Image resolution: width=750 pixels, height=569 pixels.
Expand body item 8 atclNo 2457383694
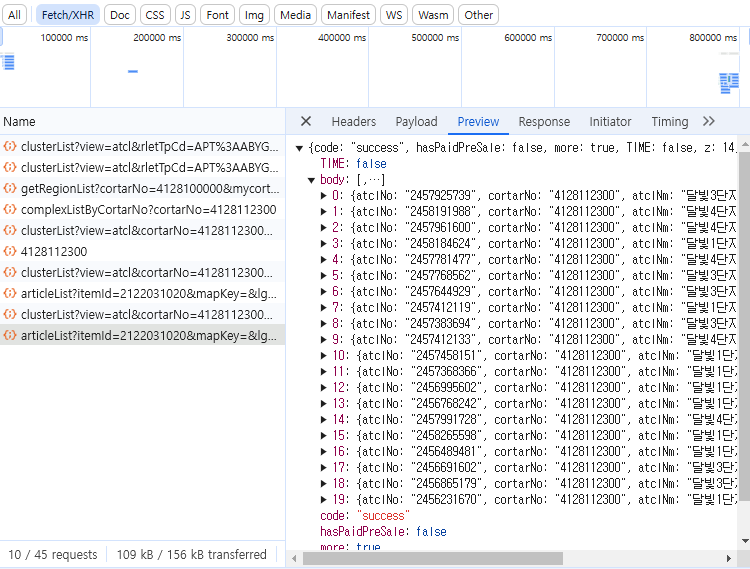(x=324, y=324)
